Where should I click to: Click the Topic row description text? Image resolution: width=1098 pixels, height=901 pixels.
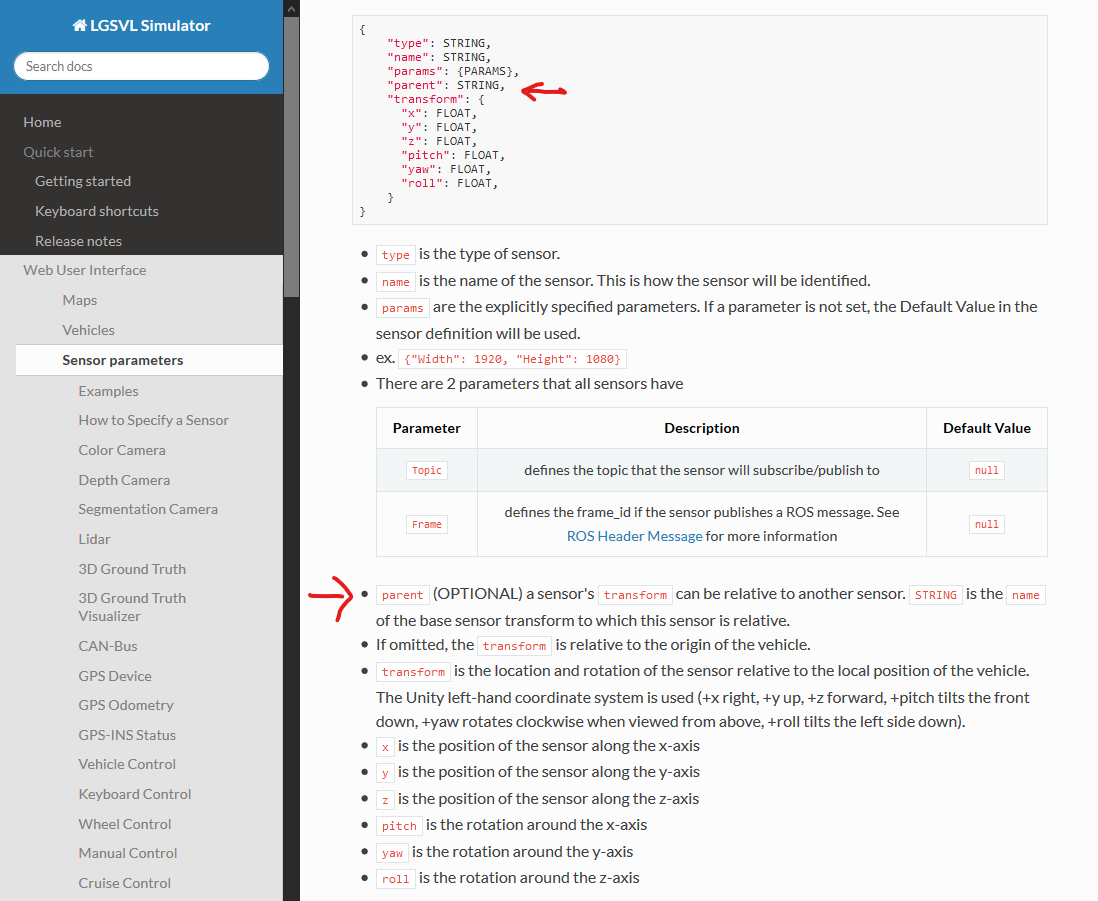tap(702, 470)
